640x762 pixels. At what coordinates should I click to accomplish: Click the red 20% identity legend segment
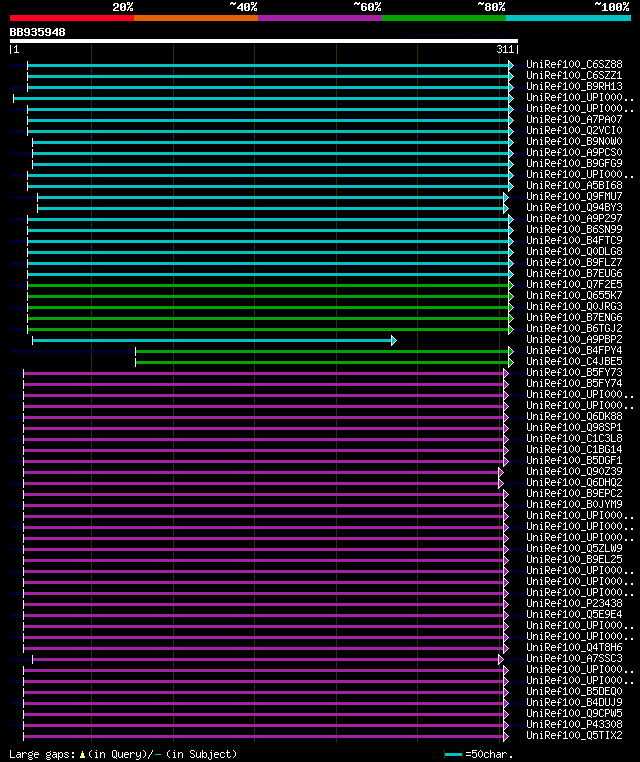pos(72,18)
